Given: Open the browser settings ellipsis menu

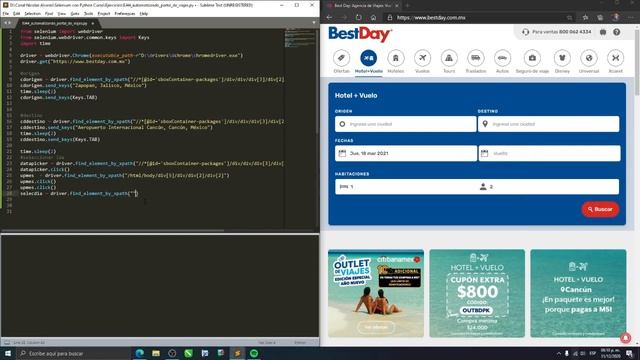Looking at the screenshot, I should [632, 18].
